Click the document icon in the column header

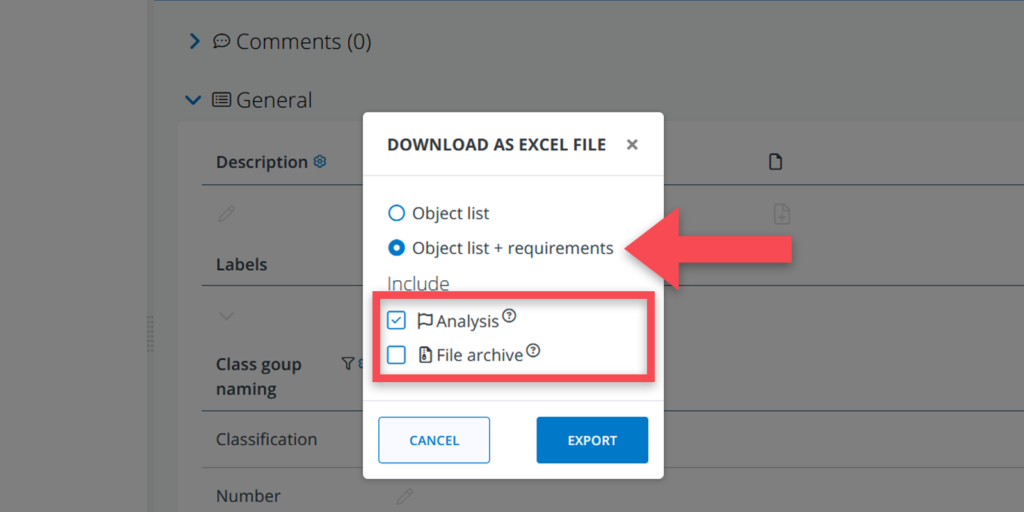775,162
